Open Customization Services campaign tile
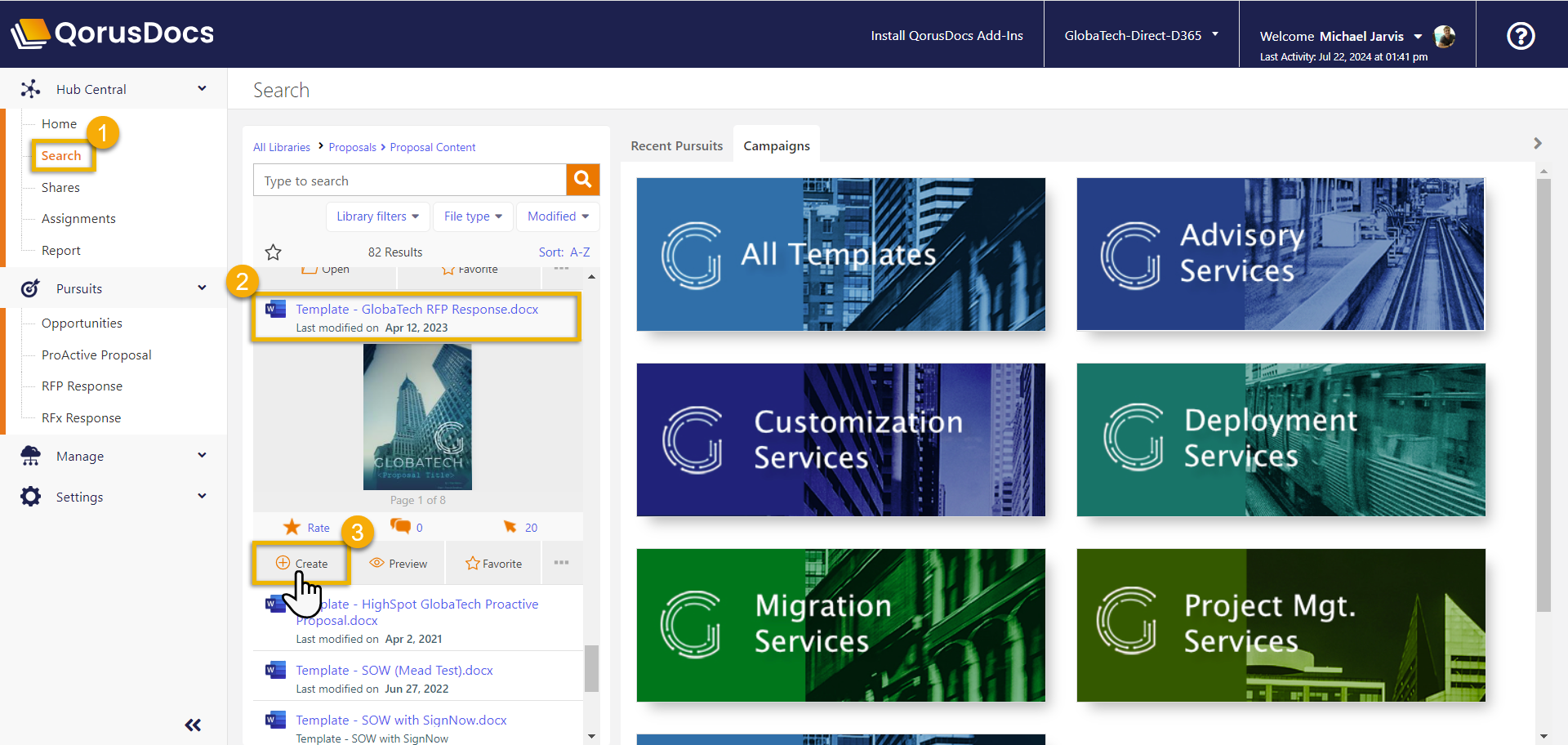The width and height of the screenshot is (1568, 745). 840,439
